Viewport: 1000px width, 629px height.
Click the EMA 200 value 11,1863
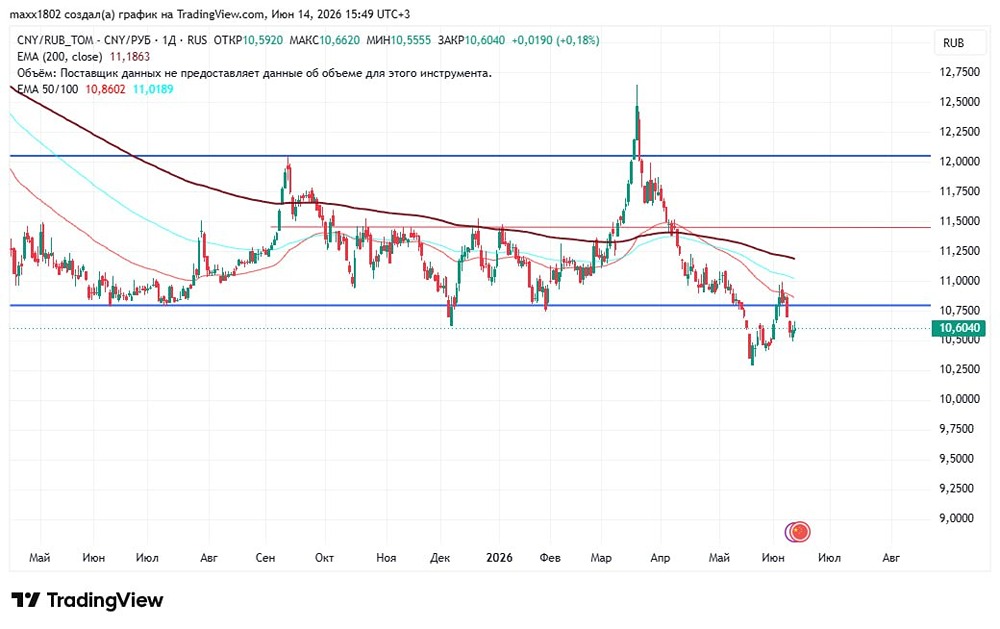tap(130, 57)
